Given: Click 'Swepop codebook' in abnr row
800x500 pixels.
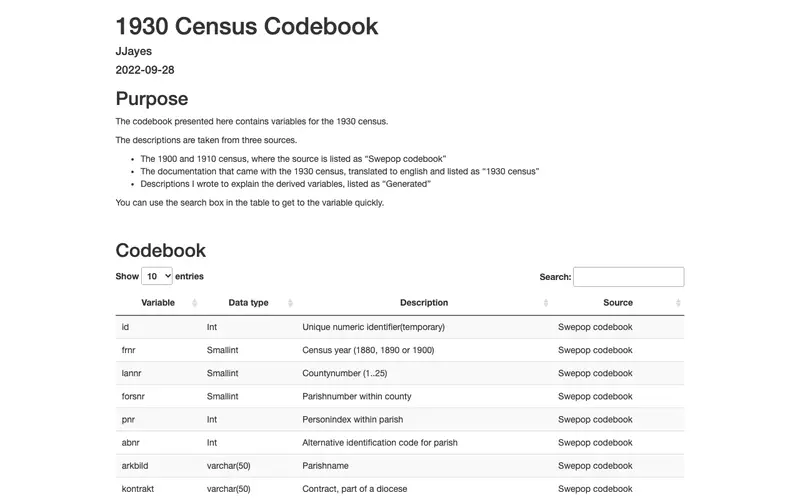Looking at the screenshot, I should (x=595, y=442).
